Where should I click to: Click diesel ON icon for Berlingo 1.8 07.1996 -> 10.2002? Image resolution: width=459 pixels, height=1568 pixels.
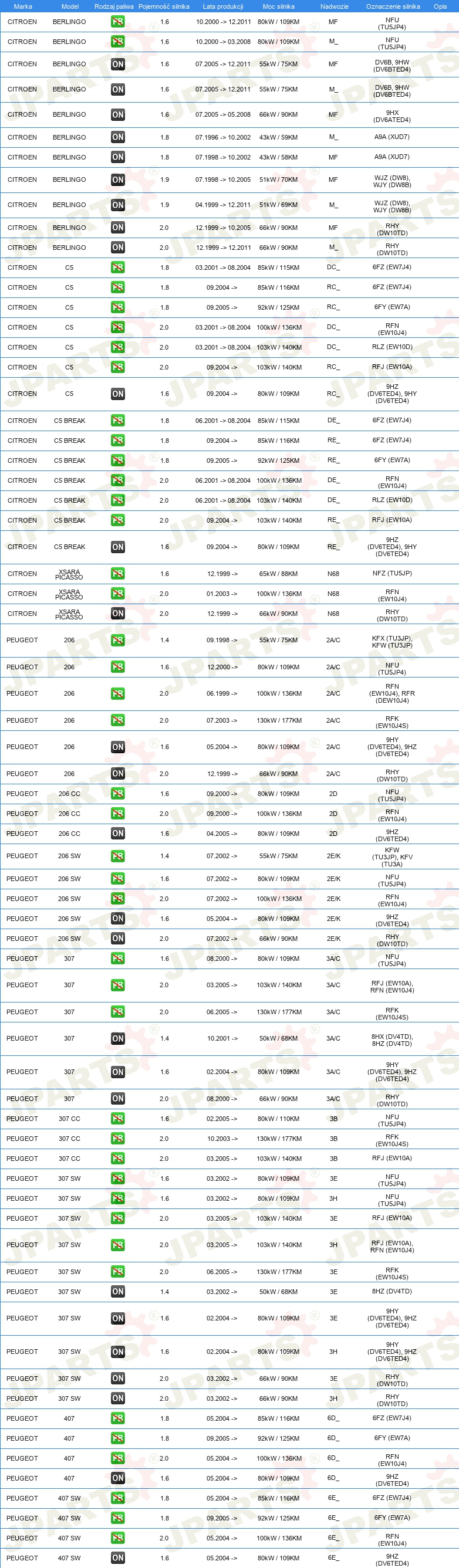click(x=117, y=137)
